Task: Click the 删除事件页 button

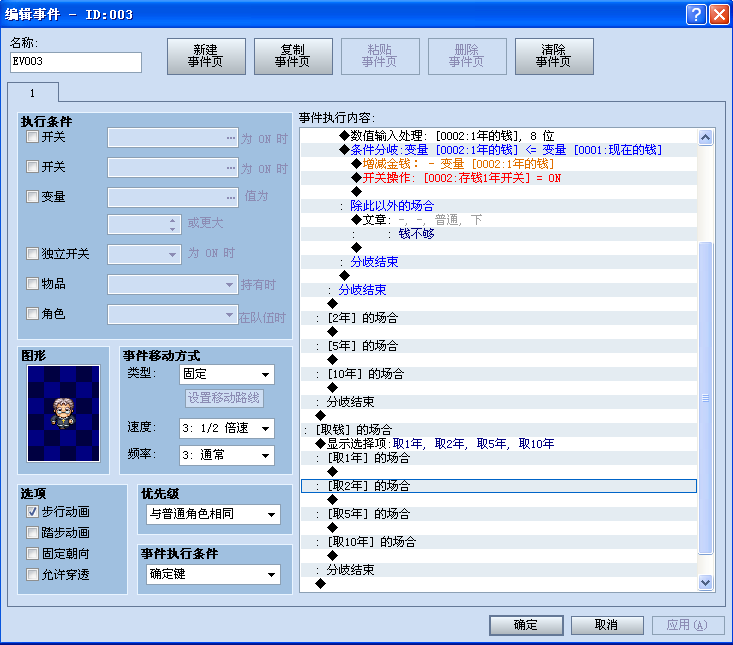Action: [467, 56]
